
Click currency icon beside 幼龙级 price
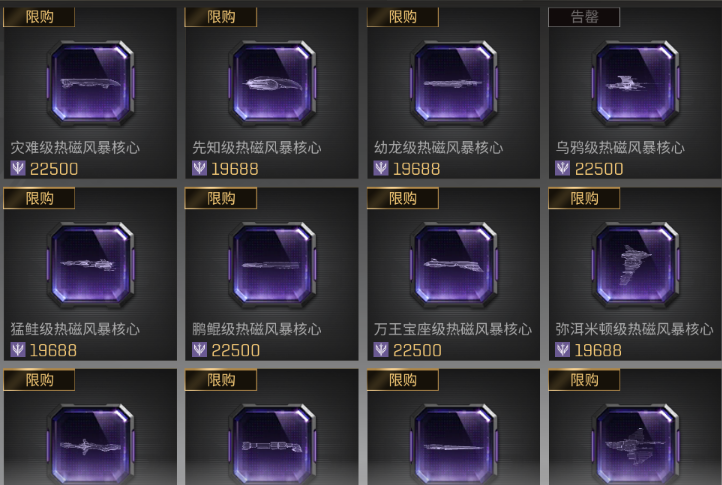[381, 168]
